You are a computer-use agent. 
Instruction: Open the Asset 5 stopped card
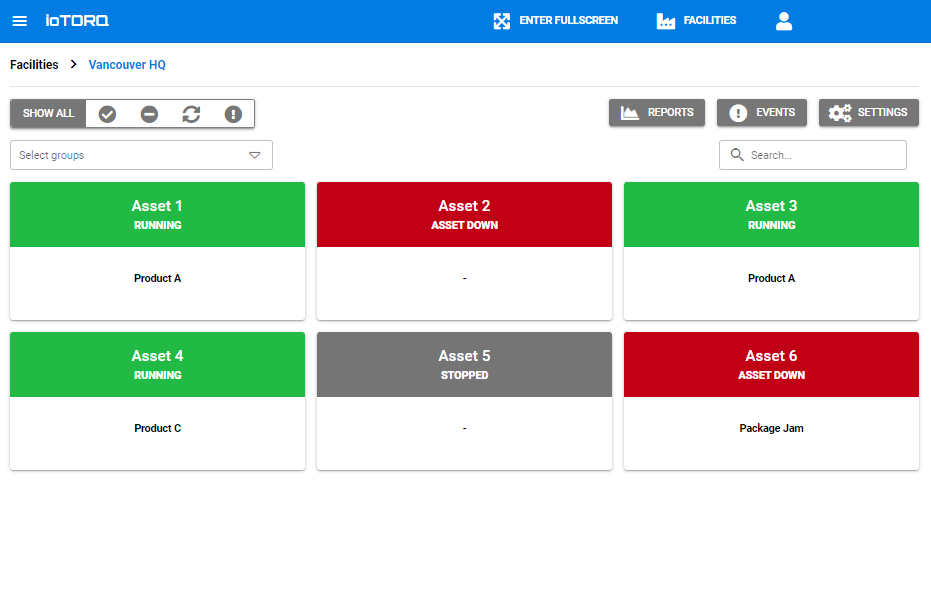click(464, 400)
